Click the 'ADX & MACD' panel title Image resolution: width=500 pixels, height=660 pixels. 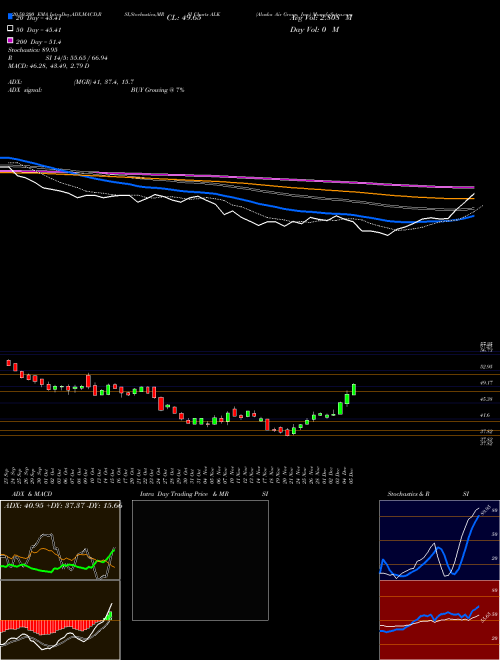click(32, 494)
